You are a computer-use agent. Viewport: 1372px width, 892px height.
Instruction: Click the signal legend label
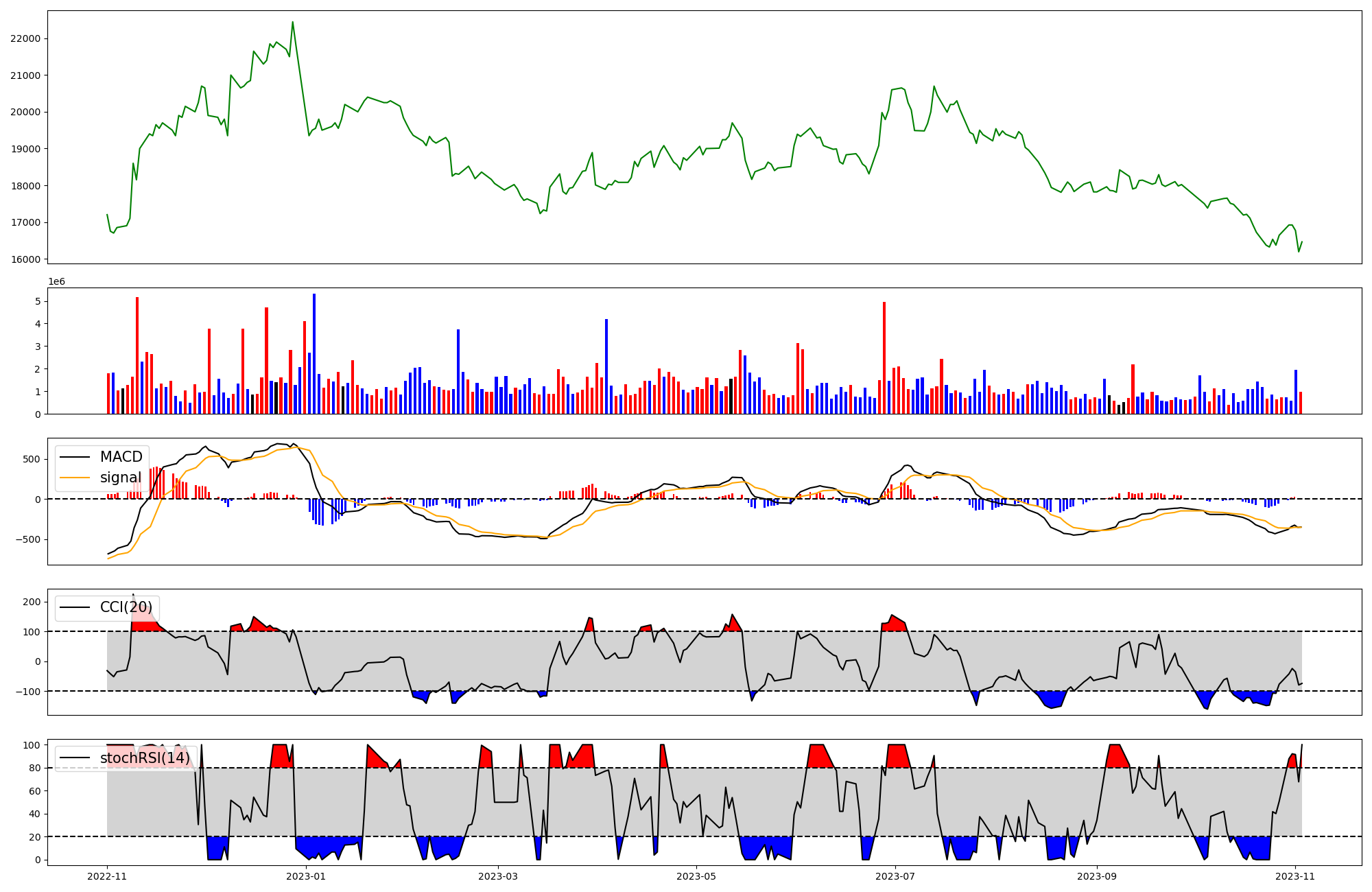click(121, 478)
